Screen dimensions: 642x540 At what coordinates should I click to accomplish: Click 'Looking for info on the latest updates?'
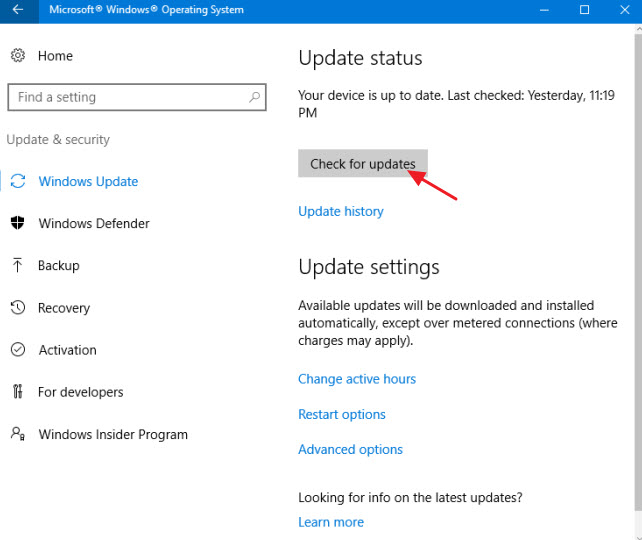click(410, 498)
